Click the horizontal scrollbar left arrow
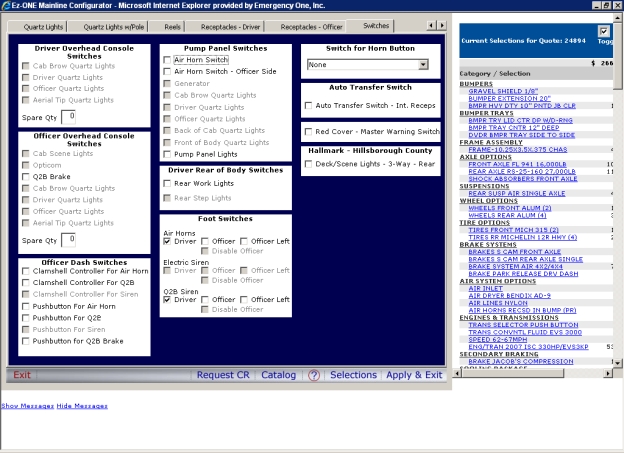Screen dimensions: 624x453 coord(457,373)
